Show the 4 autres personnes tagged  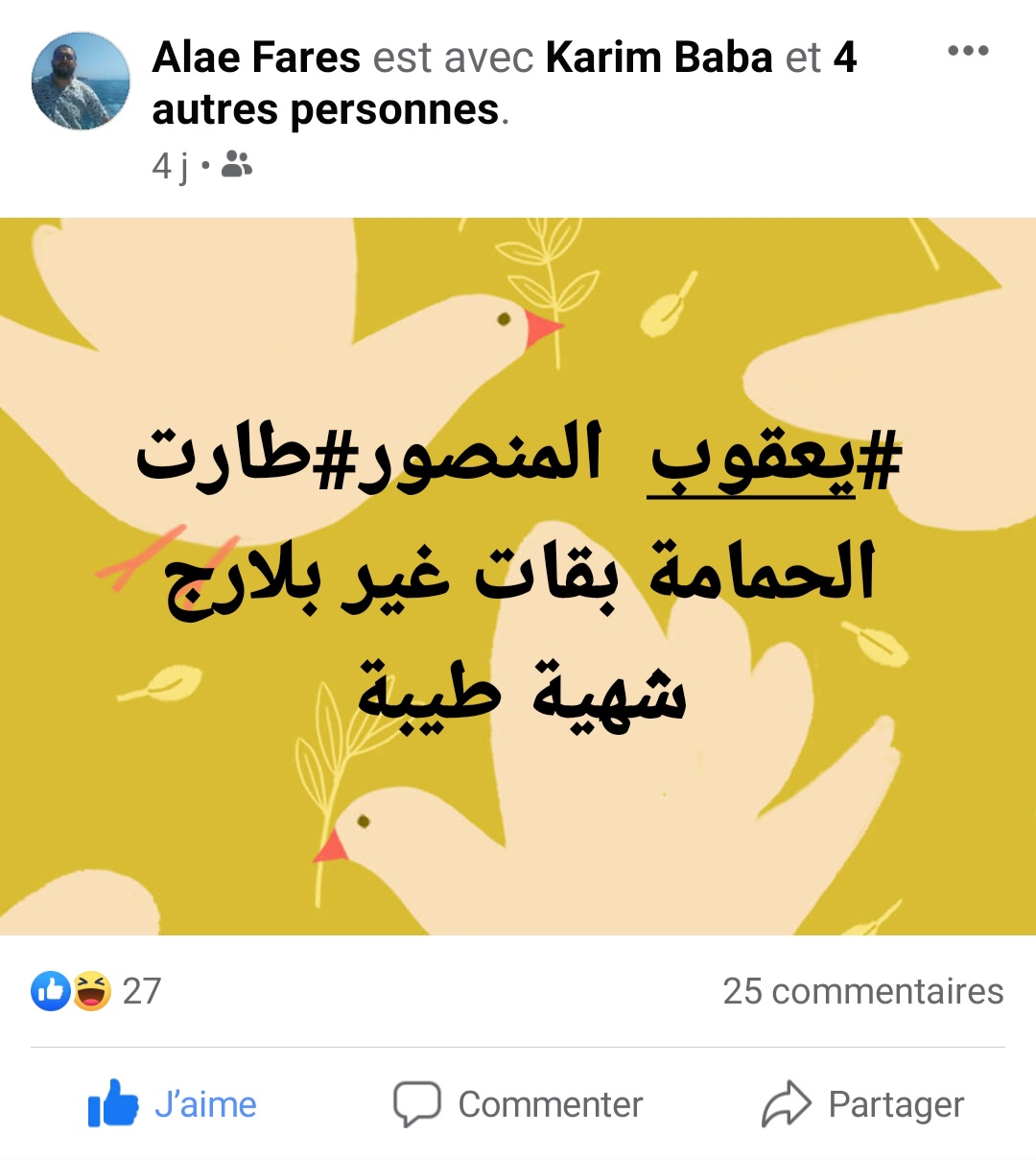504,83
